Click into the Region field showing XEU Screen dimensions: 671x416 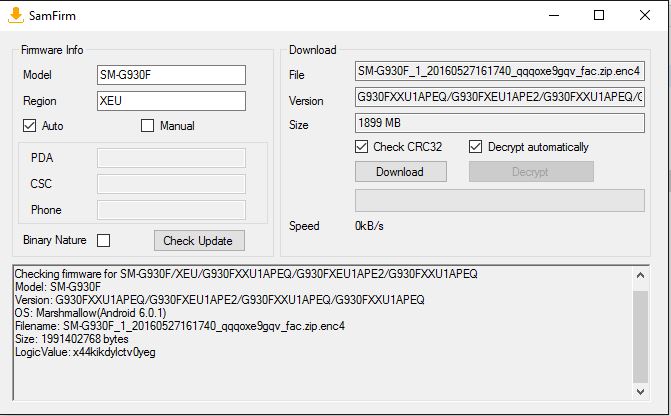tap(172, 101)
